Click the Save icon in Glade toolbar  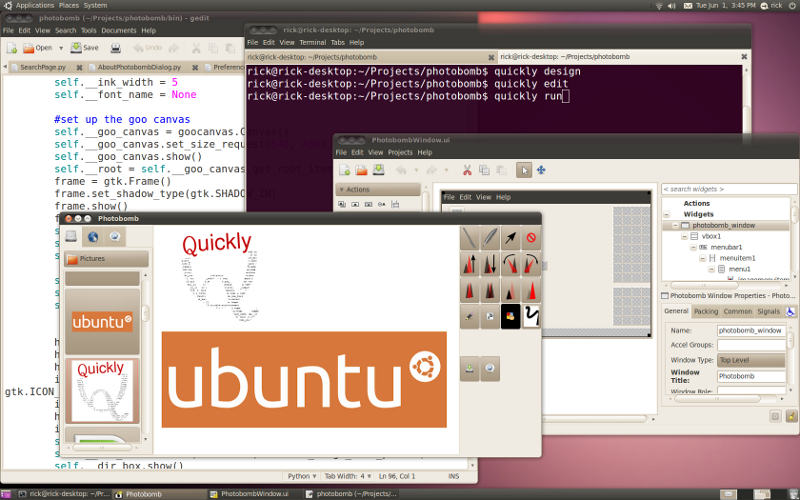pos(379,170)
